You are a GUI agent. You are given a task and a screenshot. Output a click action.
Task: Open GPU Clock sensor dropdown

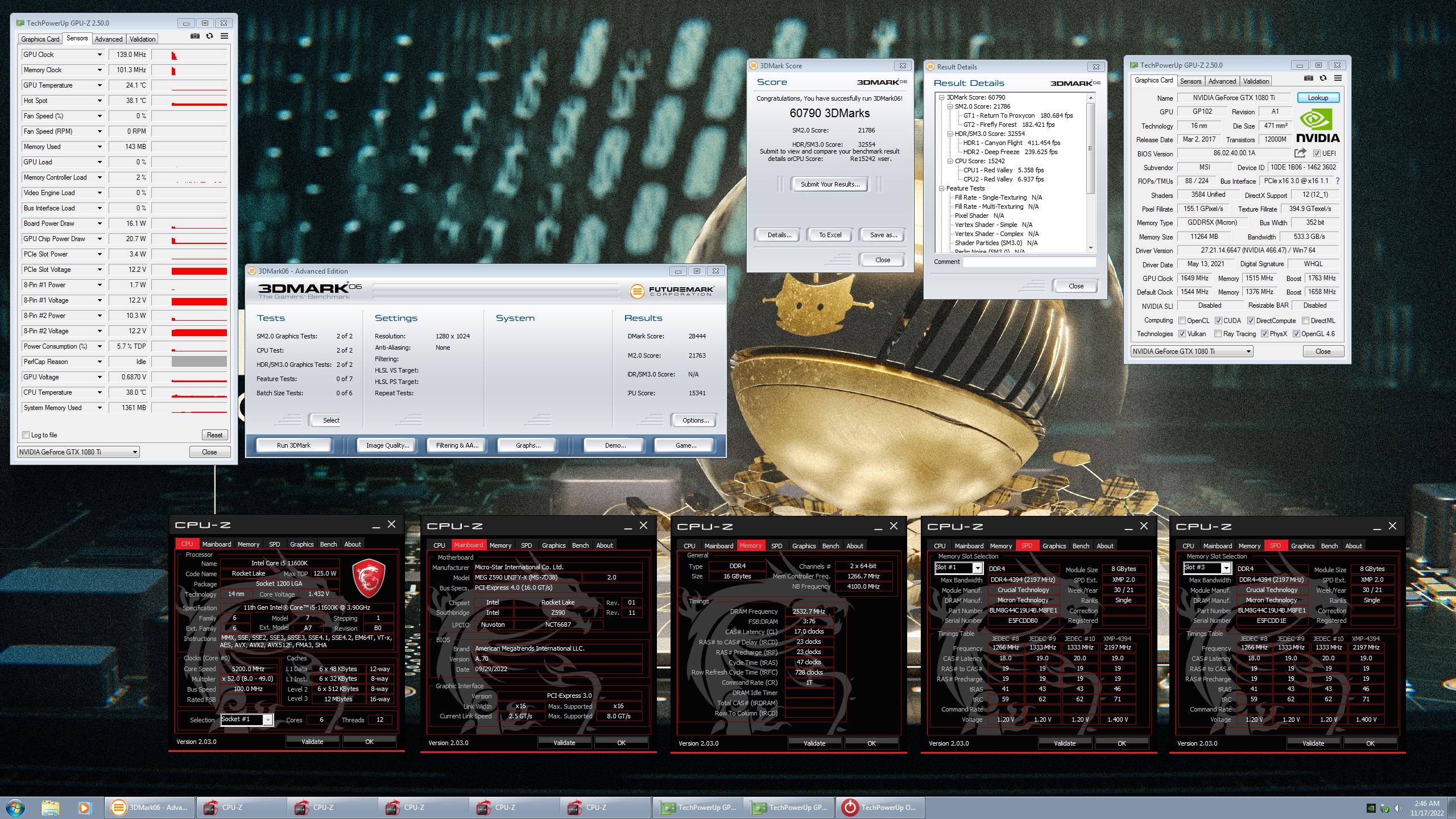(x=100, y=55)
